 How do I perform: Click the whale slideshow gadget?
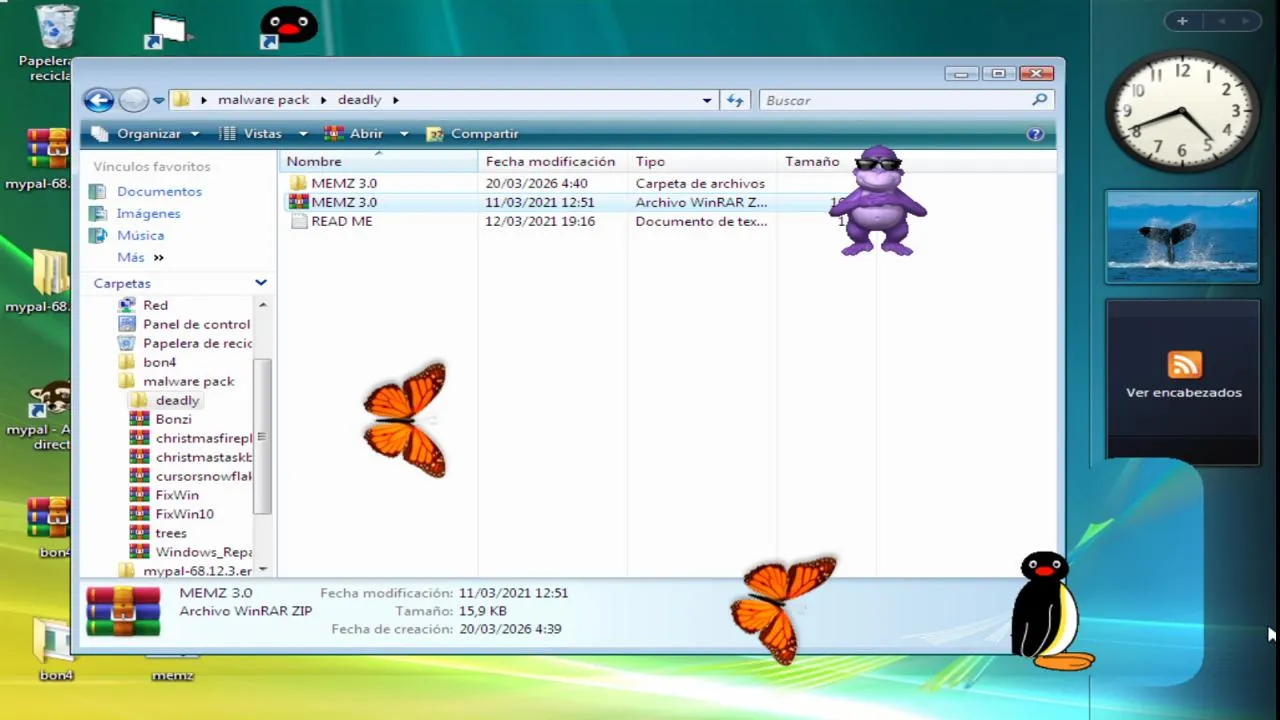click(1182, 237)
